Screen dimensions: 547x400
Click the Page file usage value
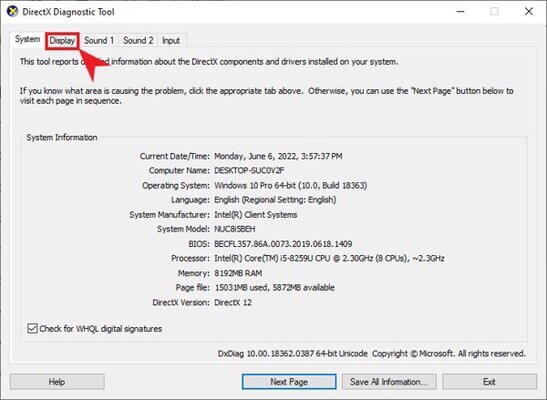[x=275, y=288]
